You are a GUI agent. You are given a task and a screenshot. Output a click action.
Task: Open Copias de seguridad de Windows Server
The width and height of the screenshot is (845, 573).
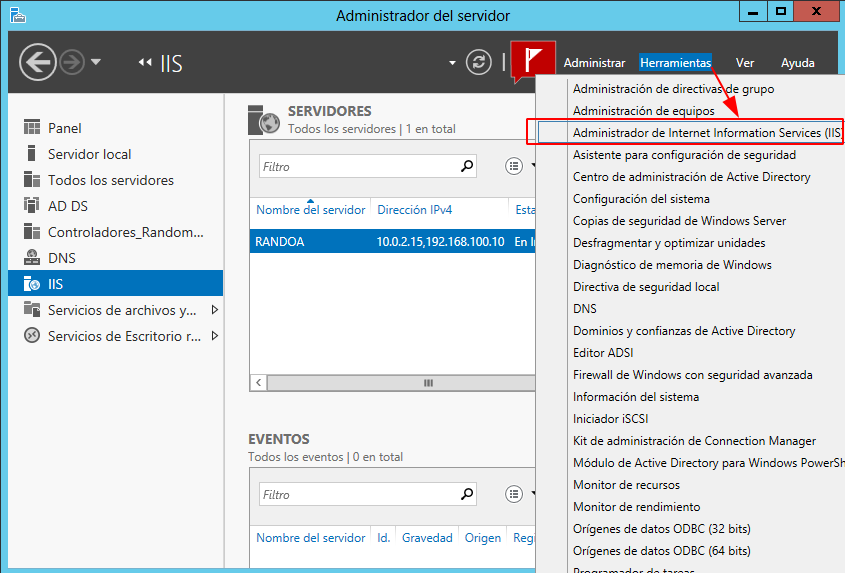pyautogui.click(x=679, y=221)
